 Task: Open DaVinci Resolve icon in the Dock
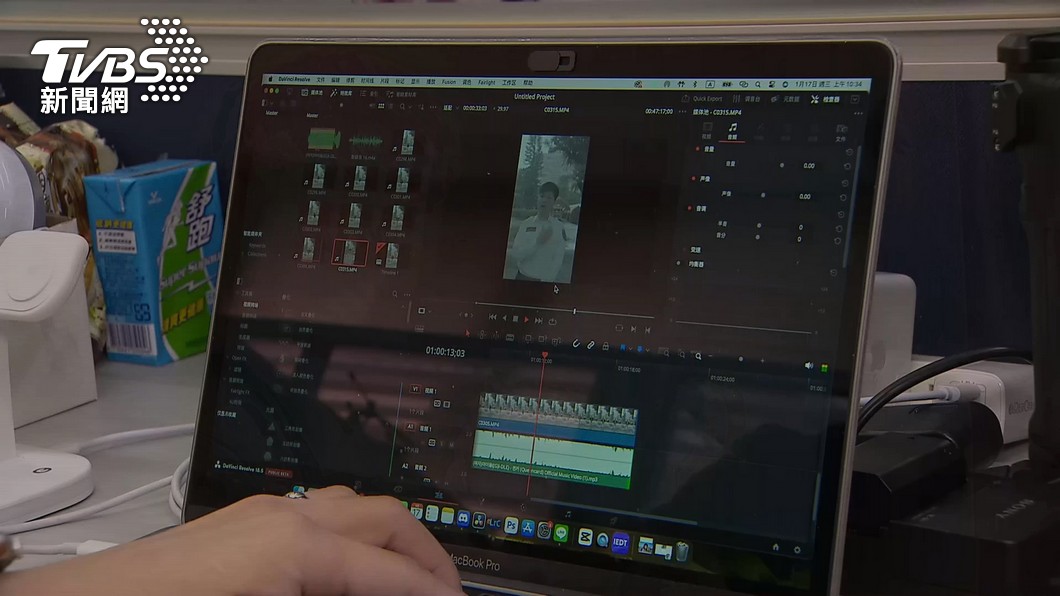(x=479, y=520)
